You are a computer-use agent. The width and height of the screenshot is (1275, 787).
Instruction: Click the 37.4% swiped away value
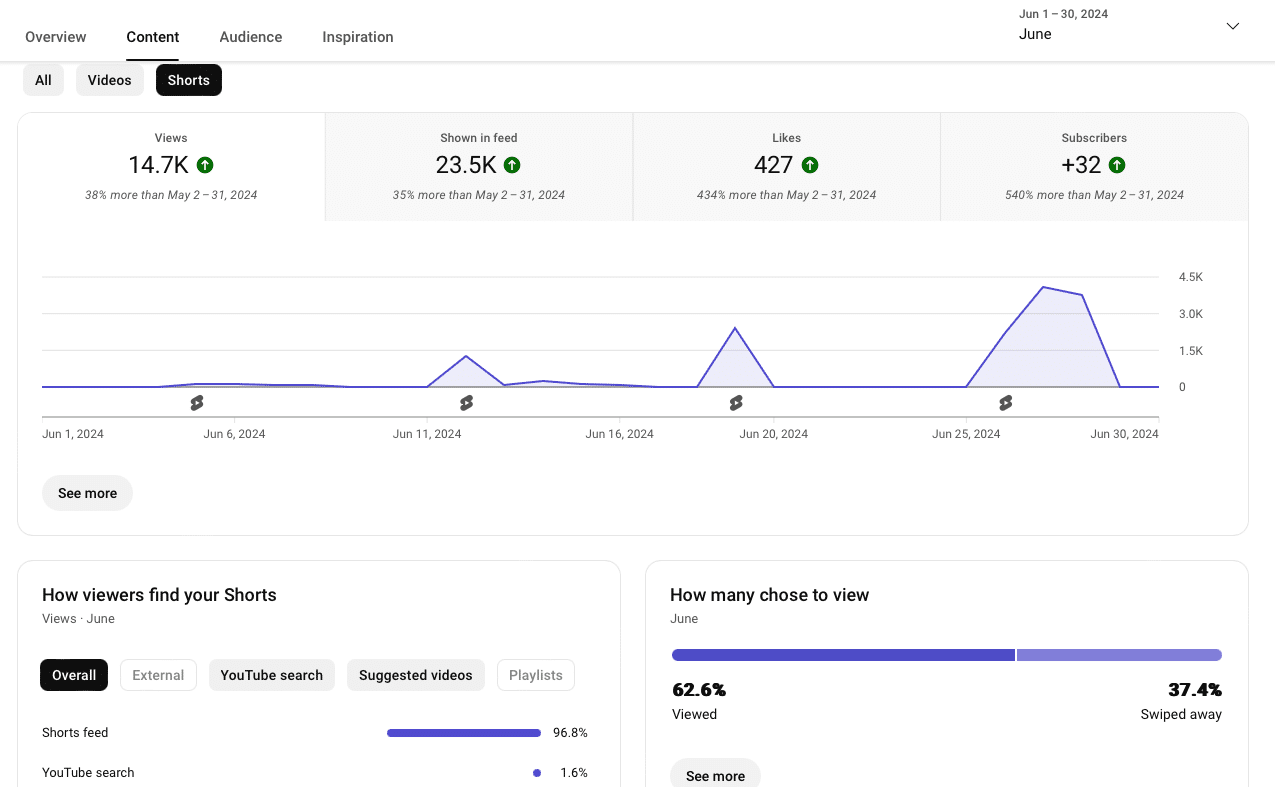pos(1195,690)
